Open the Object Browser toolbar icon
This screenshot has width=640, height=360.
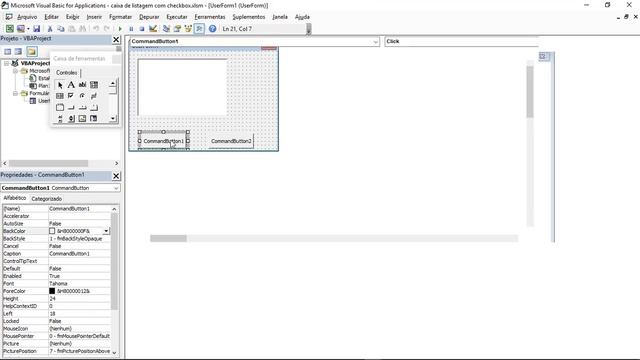pyautogui.click(x=188, y=29)
